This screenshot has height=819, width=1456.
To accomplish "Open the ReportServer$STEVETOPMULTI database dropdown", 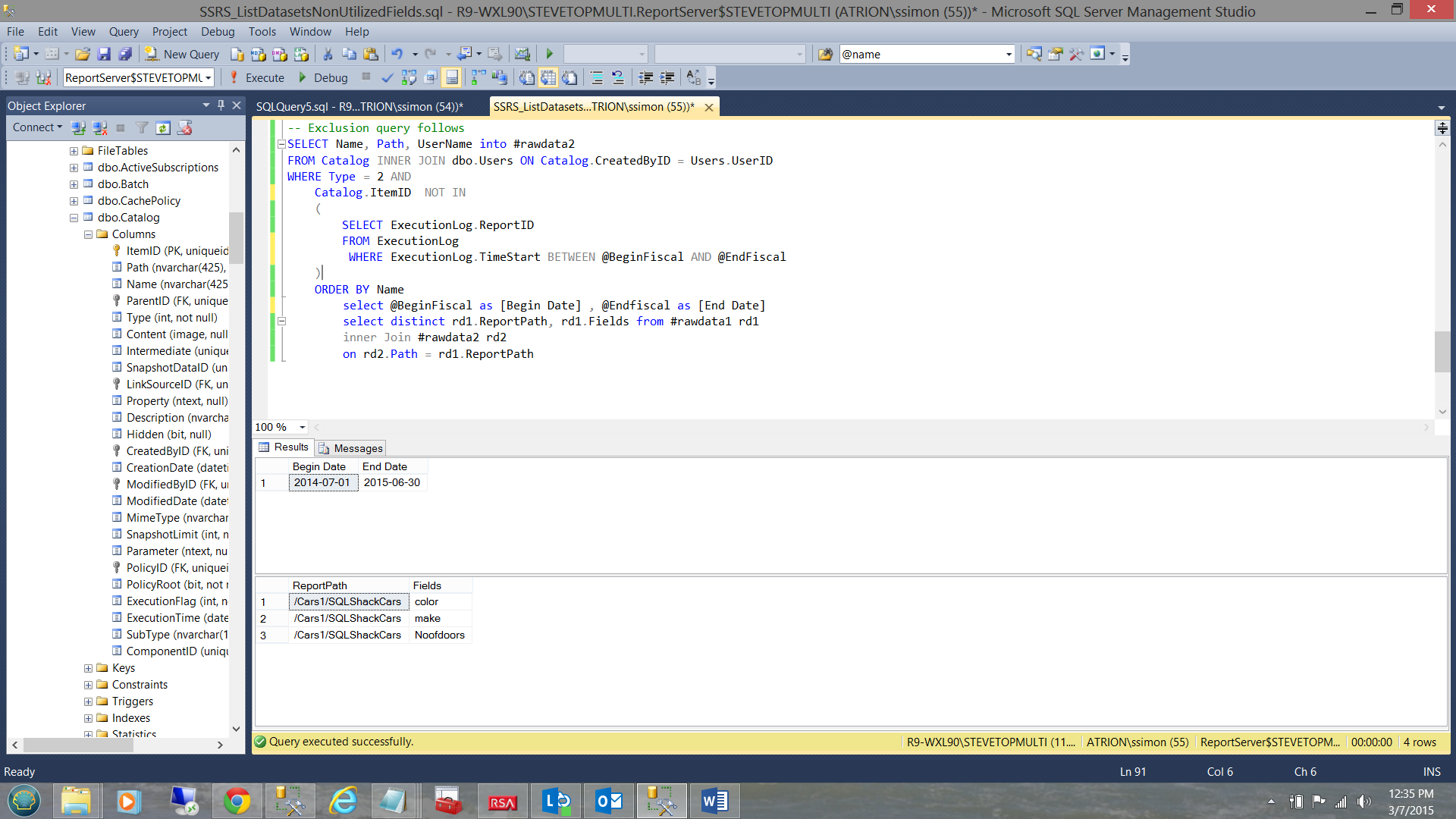I will [x=208, y=77].
